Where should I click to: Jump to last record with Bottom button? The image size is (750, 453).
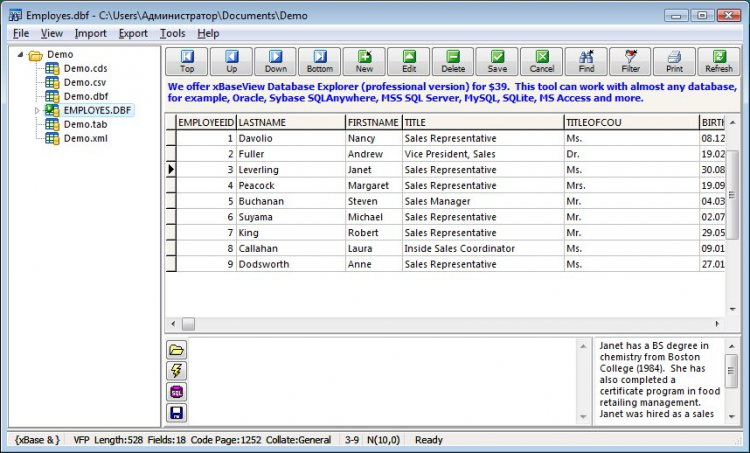tap(320, 61)
